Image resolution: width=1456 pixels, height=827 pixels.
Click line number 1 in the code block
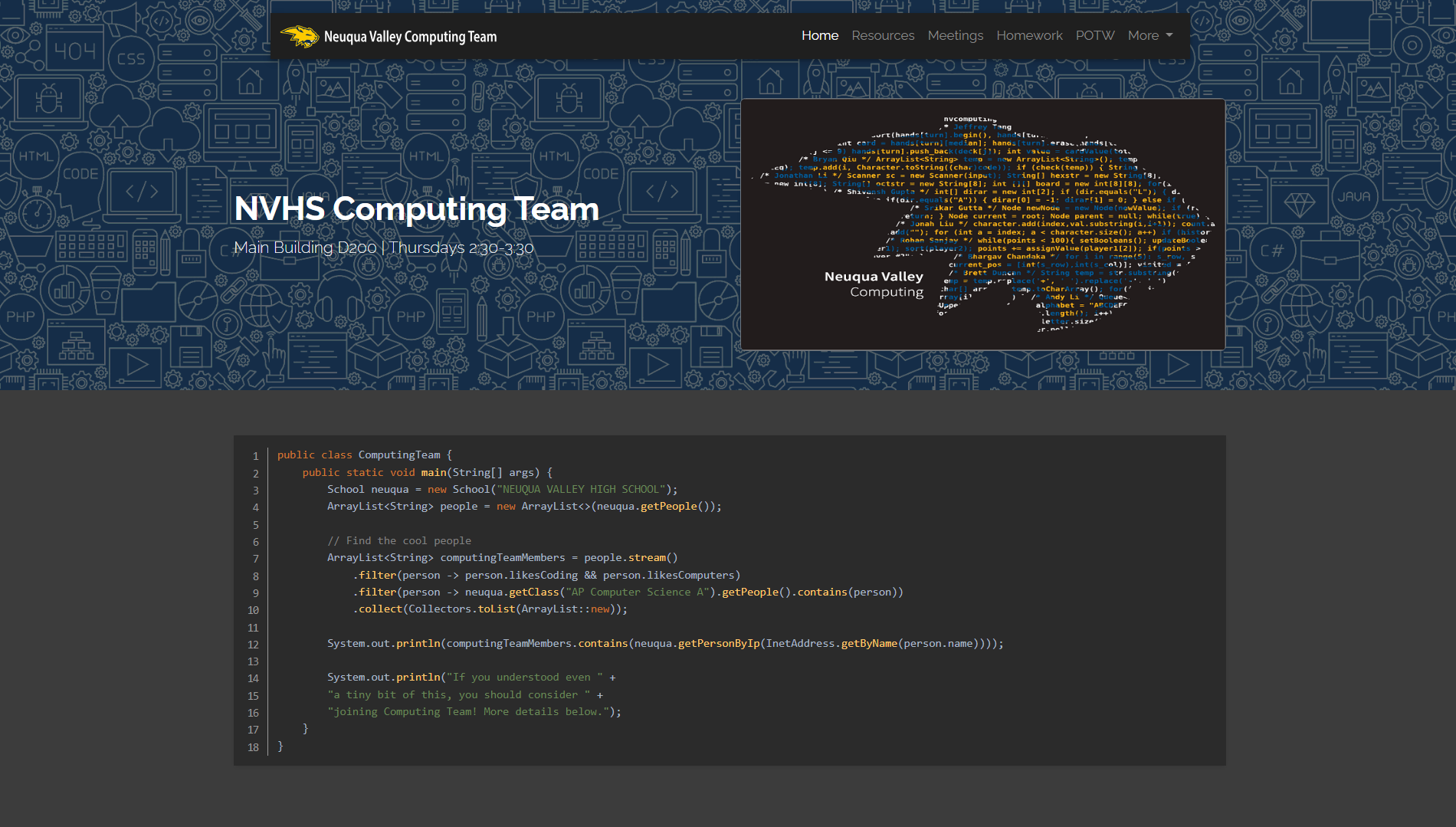point(256,456)
